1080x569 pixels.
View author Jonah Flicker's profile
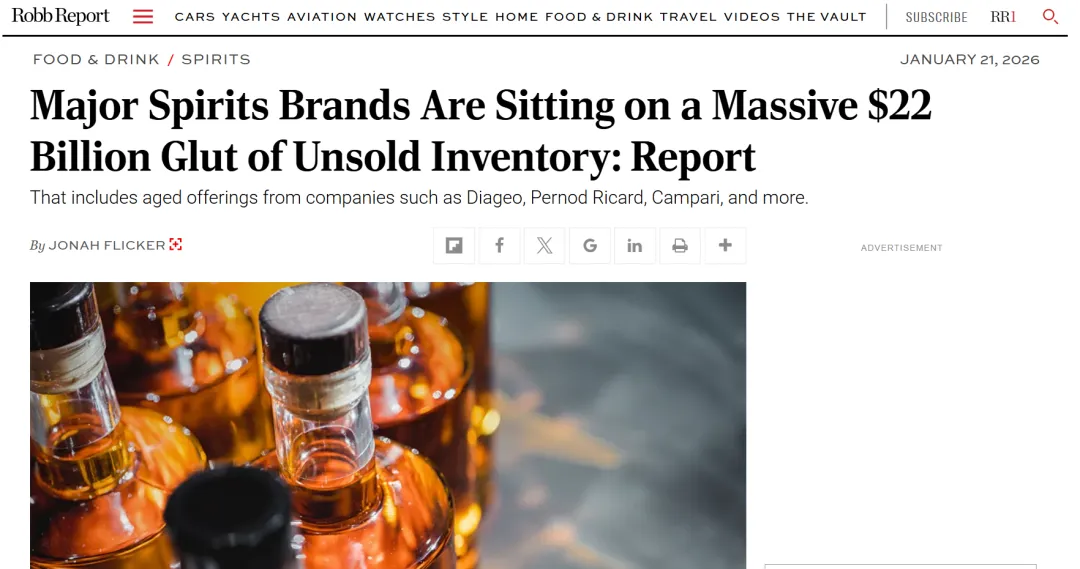point(107,246)
